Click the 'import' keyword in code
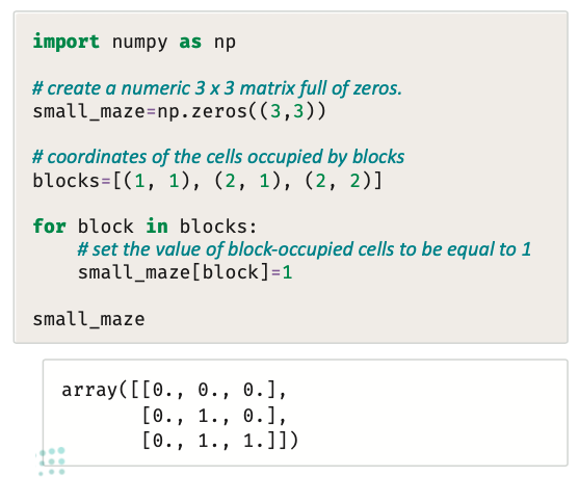Image resolution: width=579 pixels, height=477 pixels. [x=66, y=42]
